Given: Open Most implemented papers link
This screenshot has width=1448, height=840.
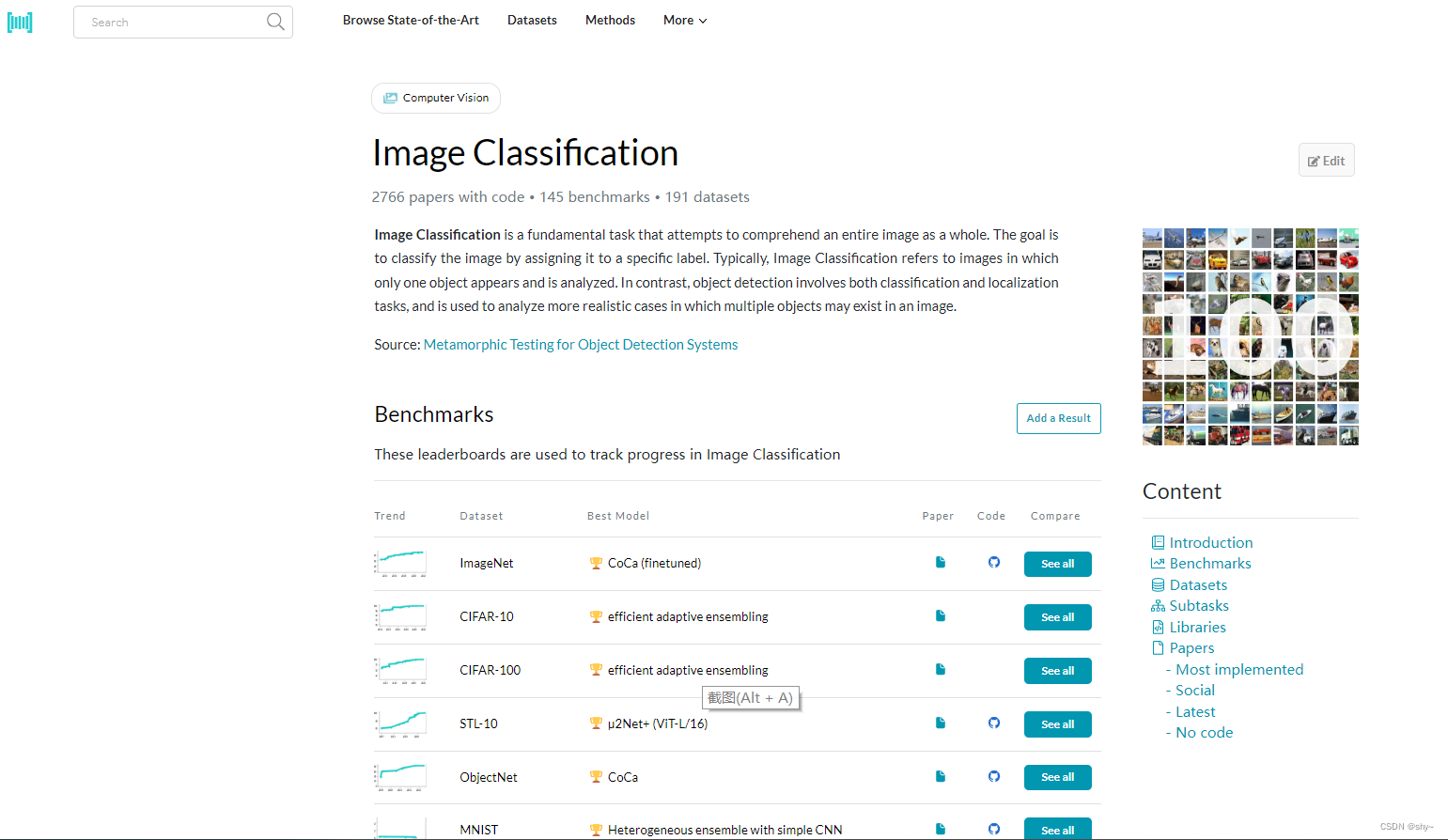Looking at the screenshot, I should 1239,669.
